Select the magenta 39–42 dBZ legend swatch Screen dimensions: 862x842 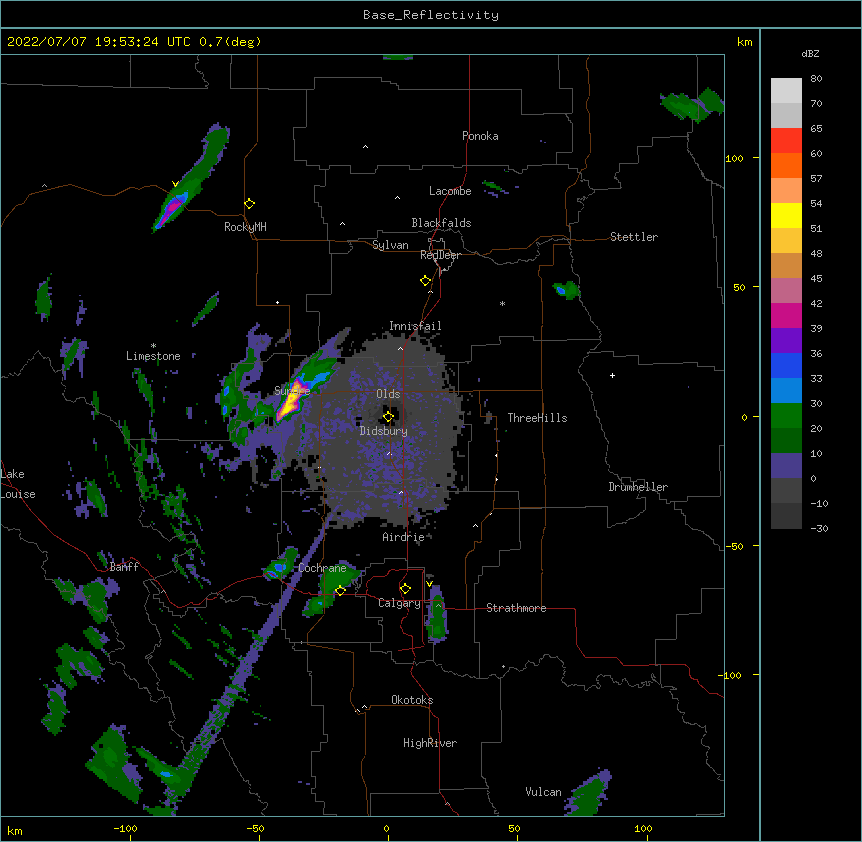pyautogui.click(x=786, y=316)
